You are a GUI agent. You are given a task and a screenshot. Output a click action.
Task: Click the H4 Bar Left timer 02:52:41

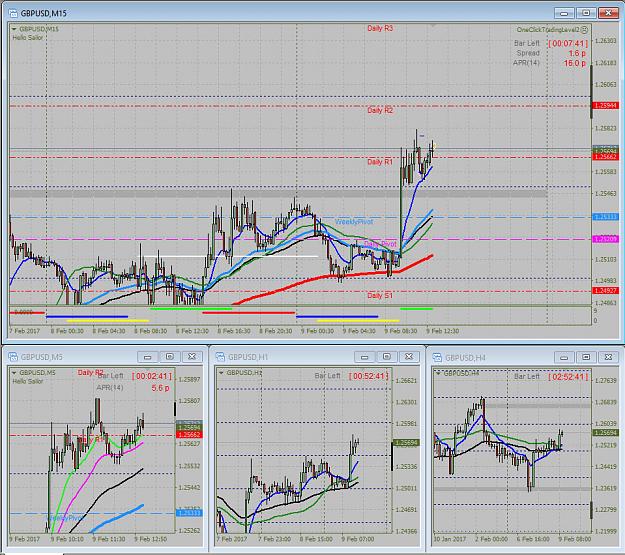click(568, 377)
